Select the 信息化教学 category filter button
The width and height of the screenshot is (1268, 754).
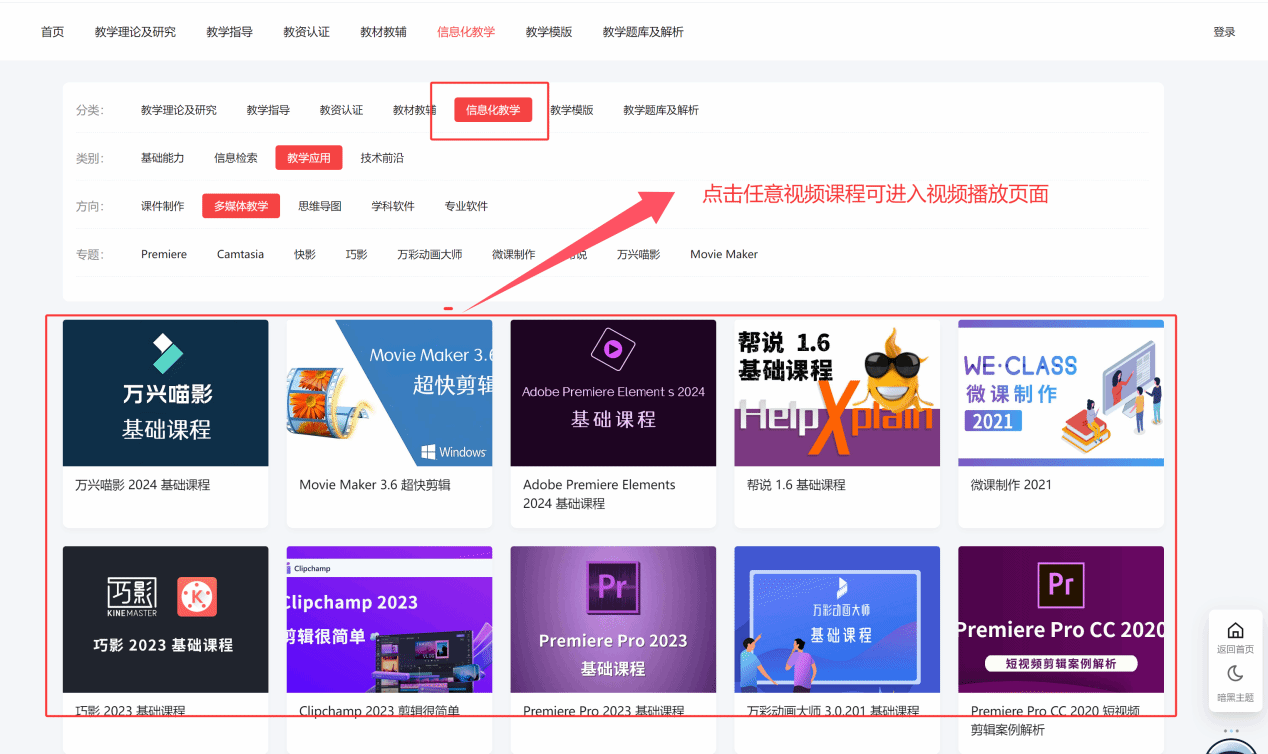493,110
